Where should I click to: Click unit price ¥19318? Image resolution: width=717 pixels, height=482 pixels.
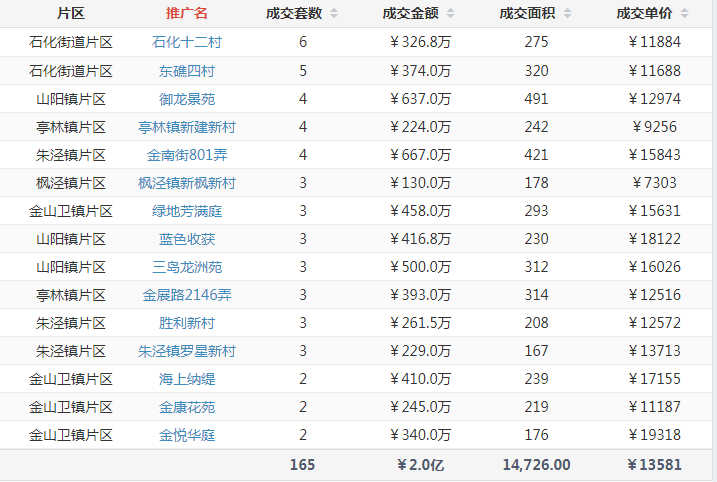[654, 435]
